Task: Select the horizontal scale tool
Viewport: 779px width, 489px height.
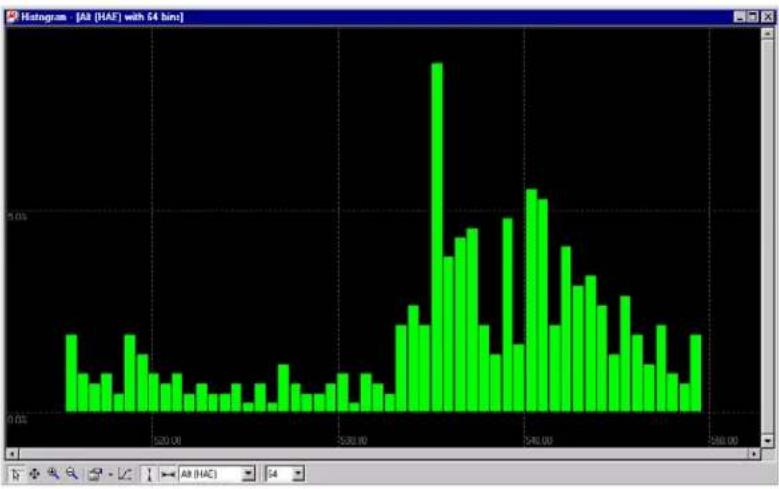Action: 168,475
